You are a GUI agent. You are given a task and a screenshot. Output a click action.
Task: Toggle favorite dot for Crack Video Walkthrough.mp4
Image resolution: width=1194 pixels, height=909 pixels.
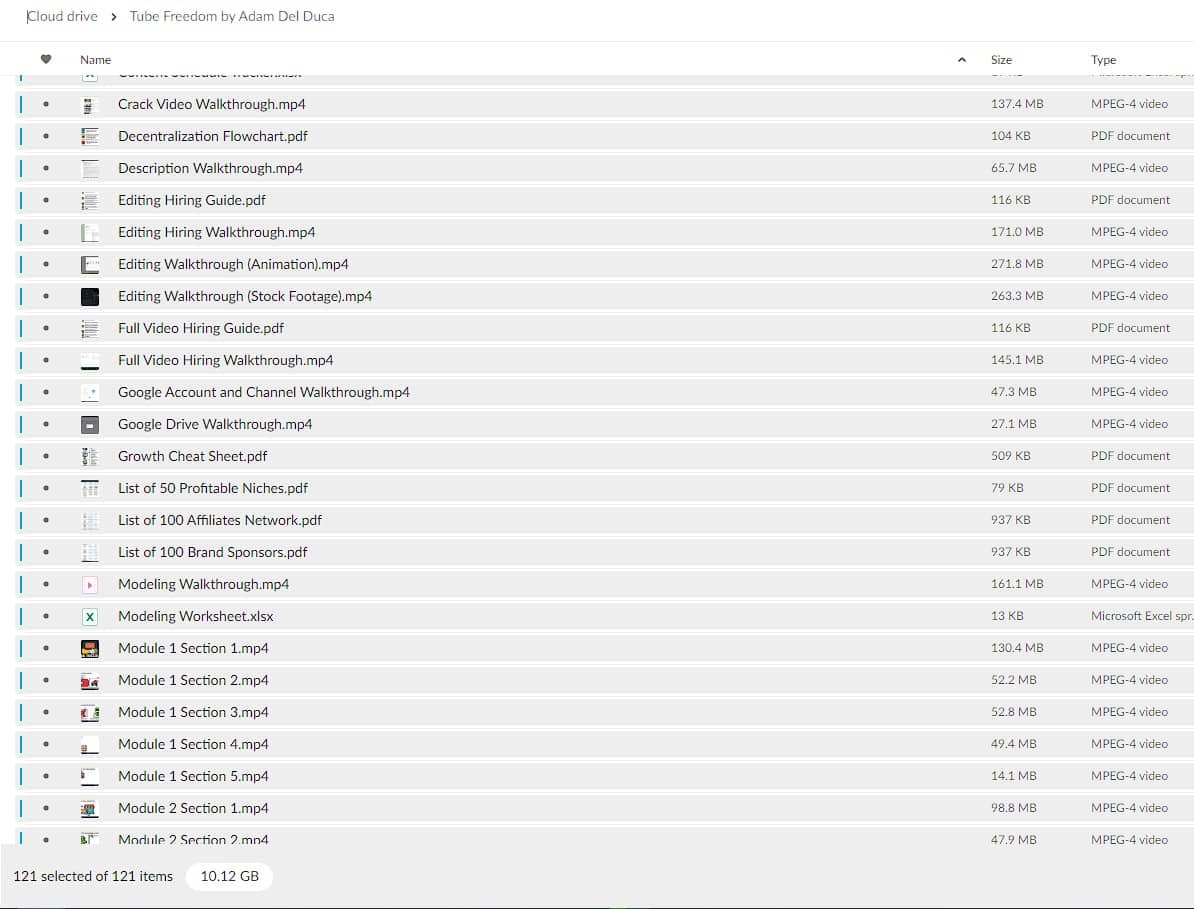pos(46,104)
